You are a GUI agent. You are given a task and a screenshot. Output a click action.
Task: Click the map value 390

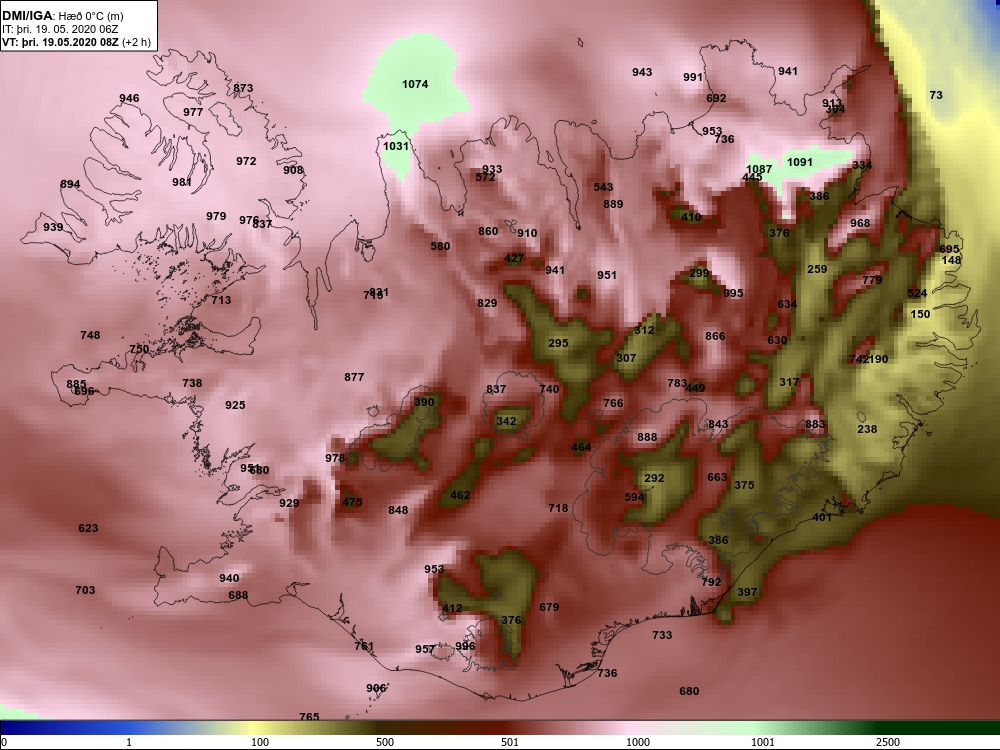tap(424, 402)
